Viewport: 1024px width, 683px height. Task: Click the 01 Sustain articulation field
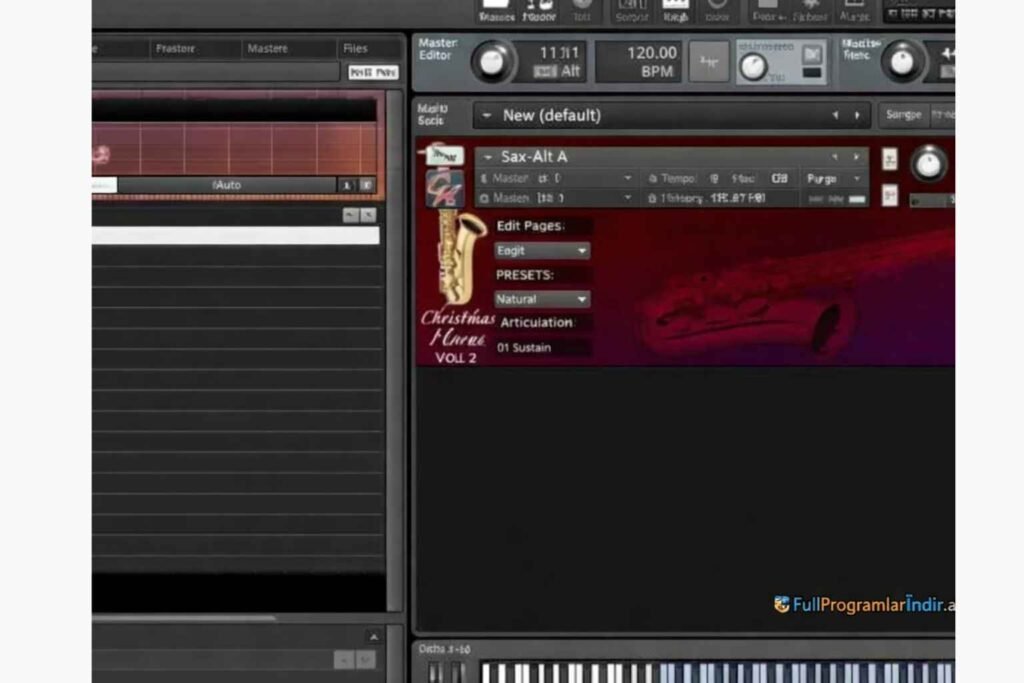pyautogui.click(x=540, y=347)
